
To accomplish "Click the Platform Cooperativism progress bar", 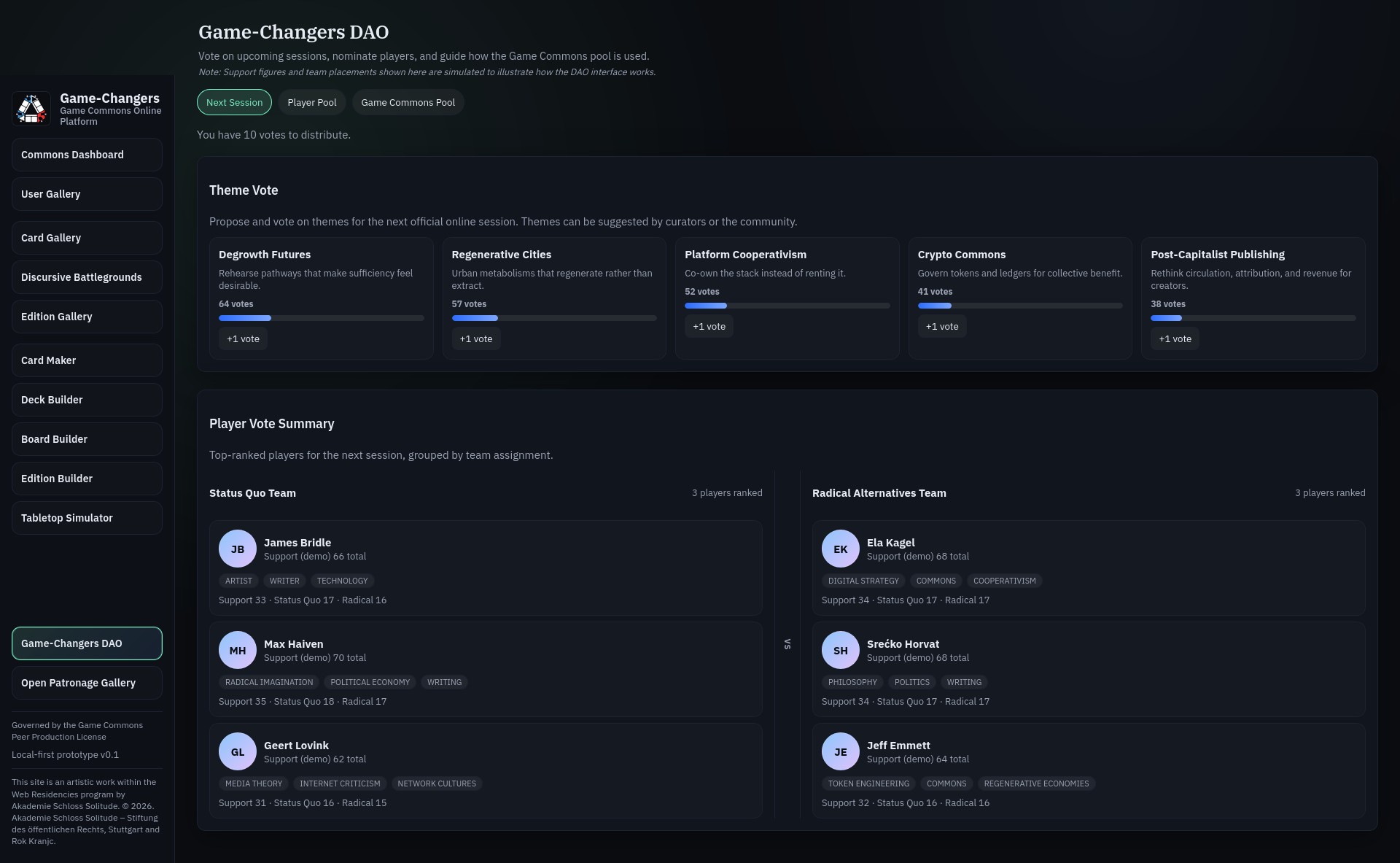I will tap(787, 306).
